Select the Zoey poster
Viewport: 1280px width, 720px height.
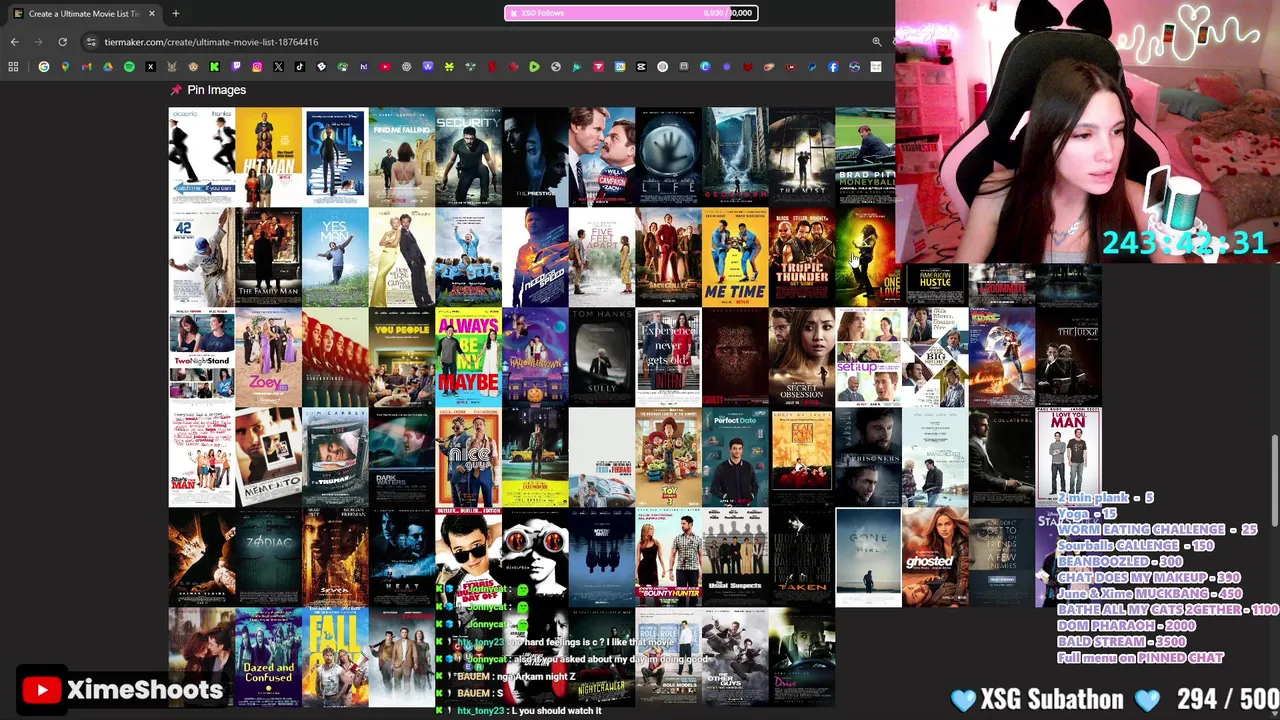point(268,357)
